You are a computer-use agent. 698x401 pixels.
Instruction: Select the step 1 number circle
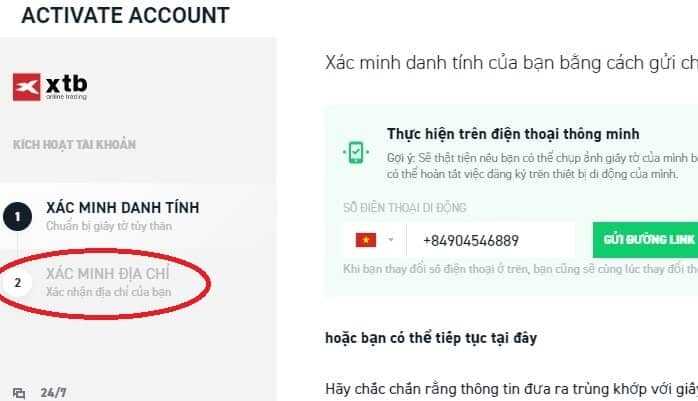(17, 217)
